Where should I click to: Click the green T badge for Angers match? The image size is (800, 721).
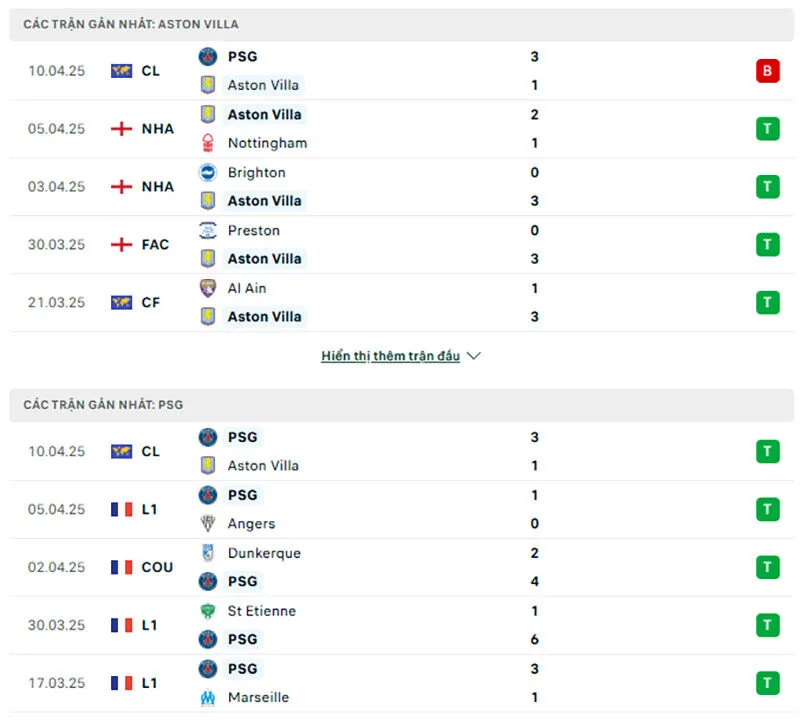click(x=767, y=509)
